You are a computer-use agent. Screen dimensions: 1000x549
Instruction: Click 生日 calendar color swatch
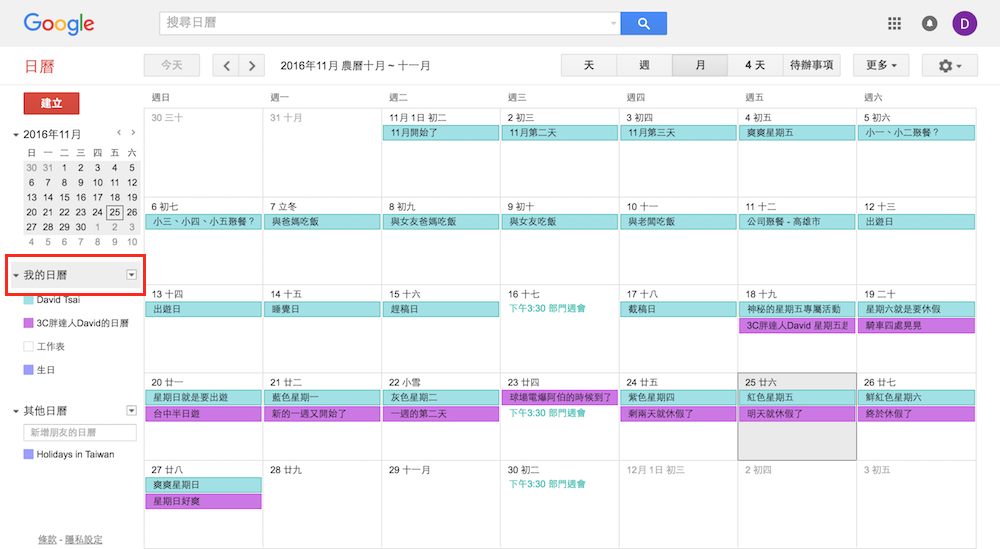pos(28,370)
